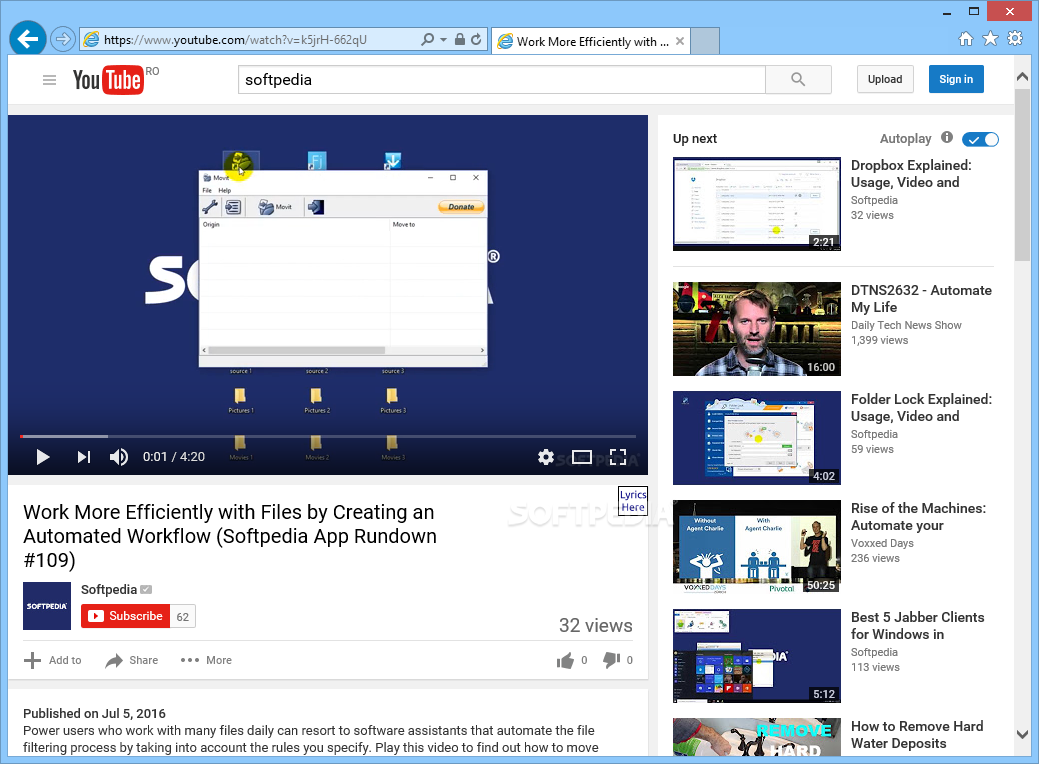Maximize the browser window
The image size is (1039, 764).
(x=973, y=11)
